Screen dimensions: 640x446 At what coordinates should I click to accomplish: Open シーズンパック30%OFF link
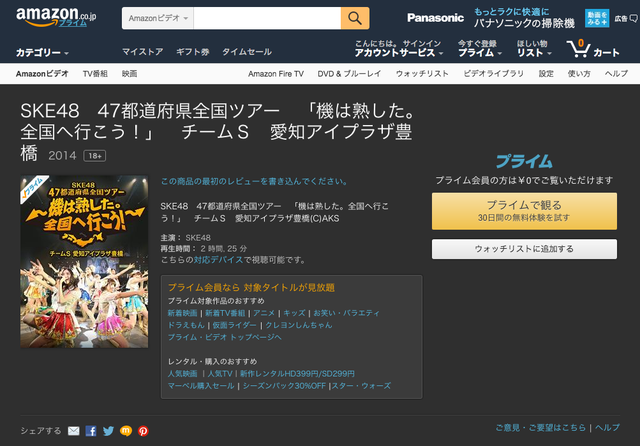(x=284, y=386)
